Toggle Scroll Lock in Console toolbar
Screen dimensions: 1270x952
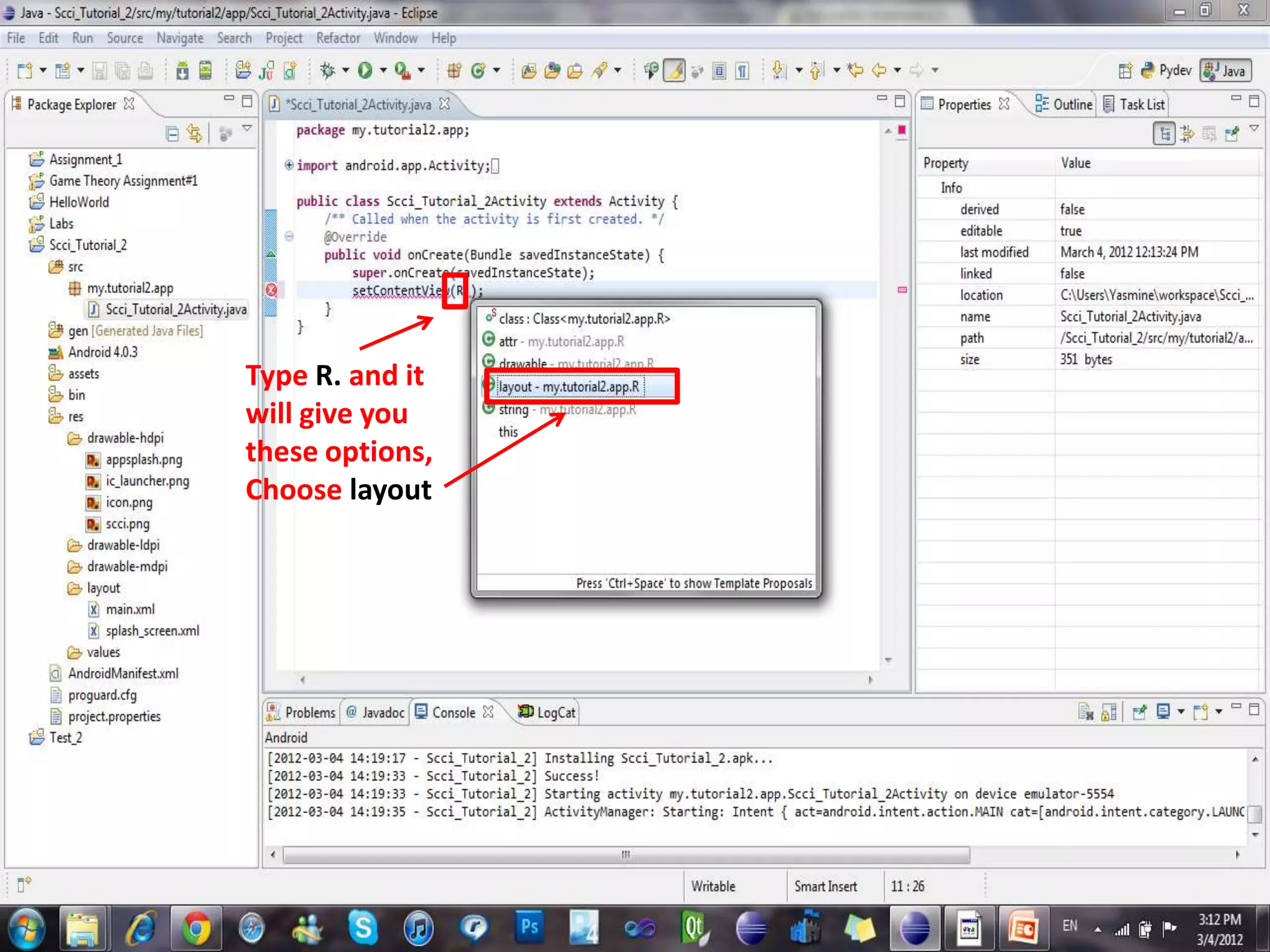coord(1109,712)
